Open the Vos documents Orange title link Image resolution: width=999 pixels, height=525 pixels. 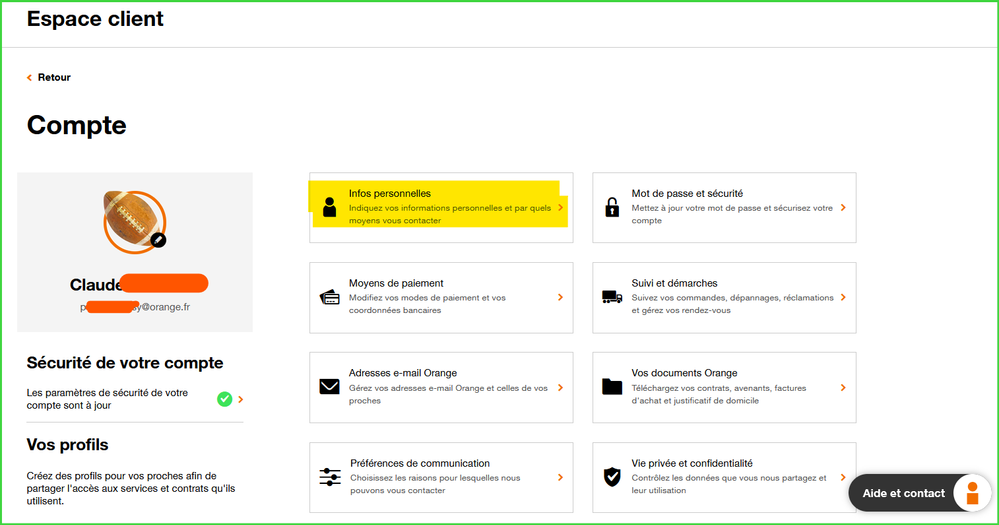tap(684, 373)
